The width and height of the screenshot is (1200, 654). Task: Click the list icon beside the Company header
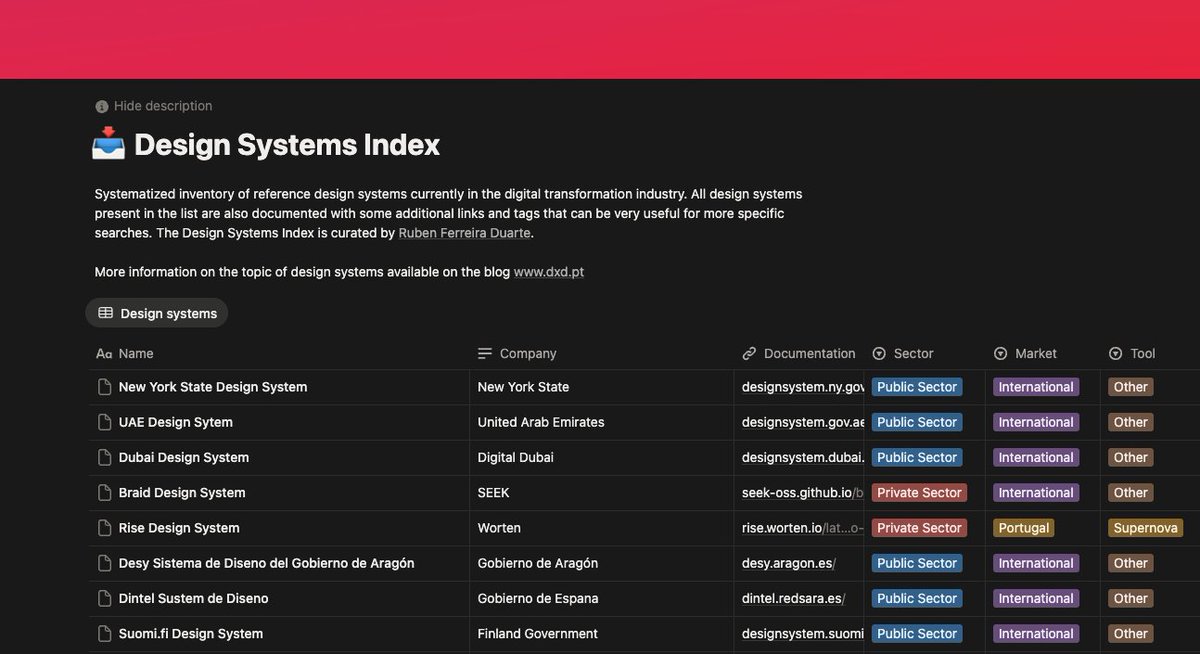483,353
